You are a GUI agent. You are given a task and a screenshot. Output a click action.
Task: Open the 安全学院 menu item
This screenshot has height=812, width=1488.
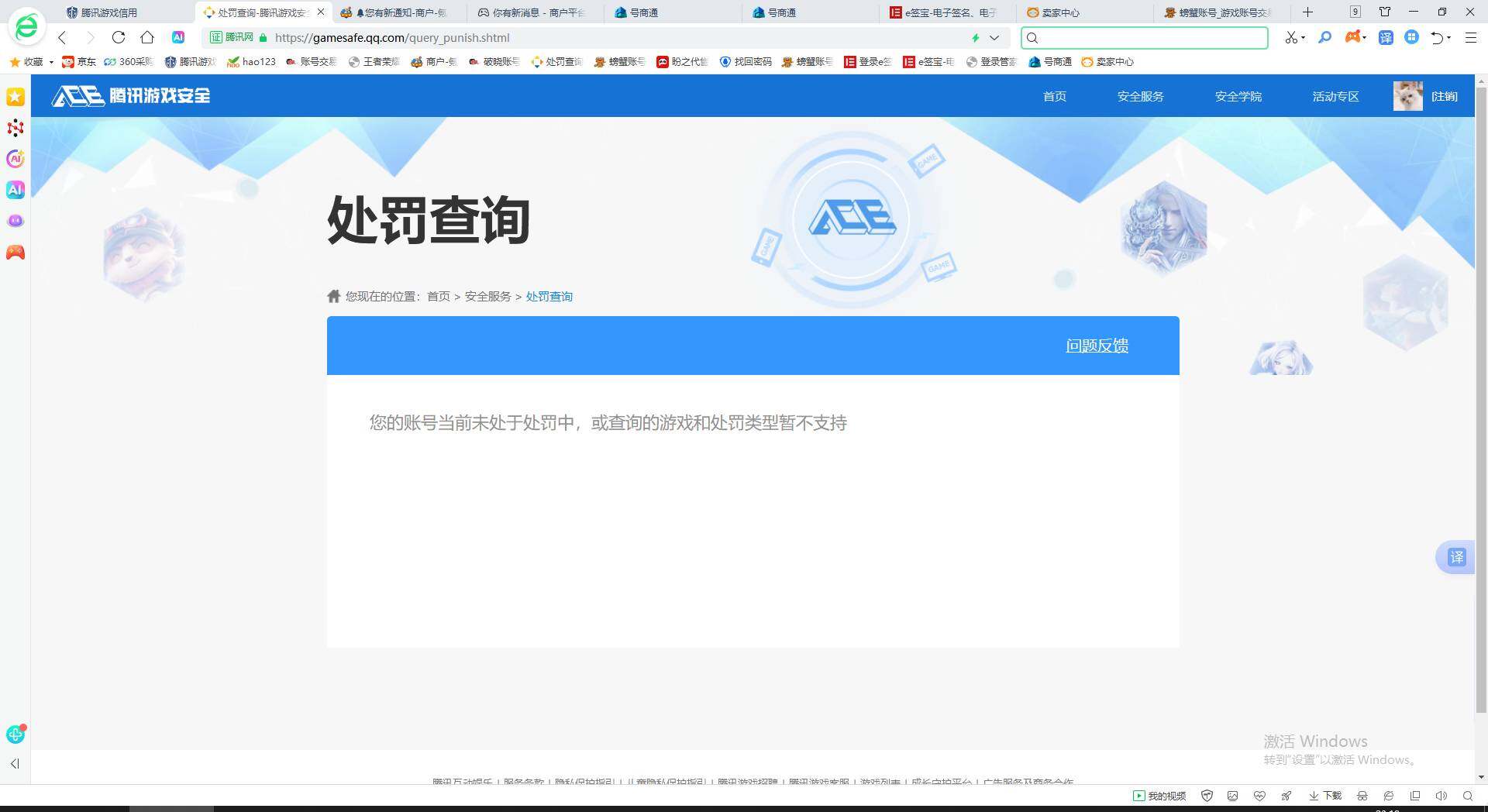1238,96
